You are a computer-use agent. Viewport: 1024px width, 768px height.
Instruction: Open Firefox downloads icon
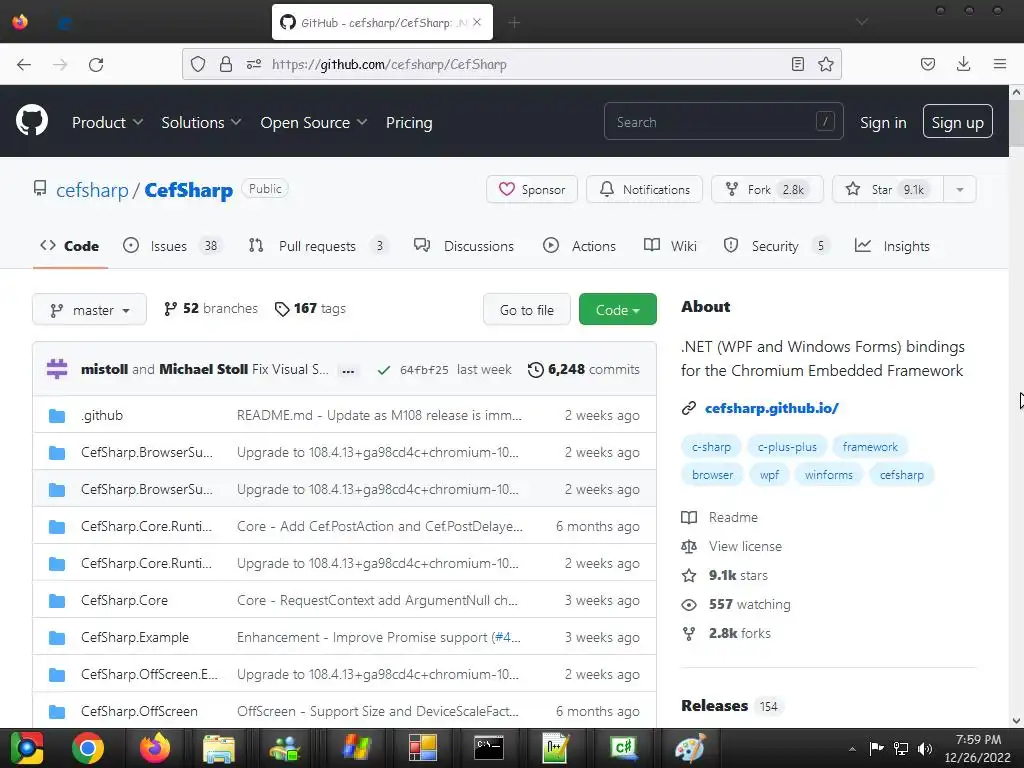pyautogui.click(x=963, y=64)
